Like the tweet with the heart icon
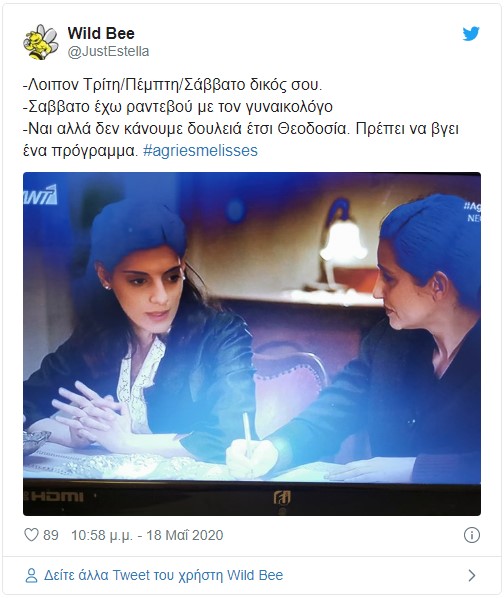The image size is (504, 598). (31, 535)
